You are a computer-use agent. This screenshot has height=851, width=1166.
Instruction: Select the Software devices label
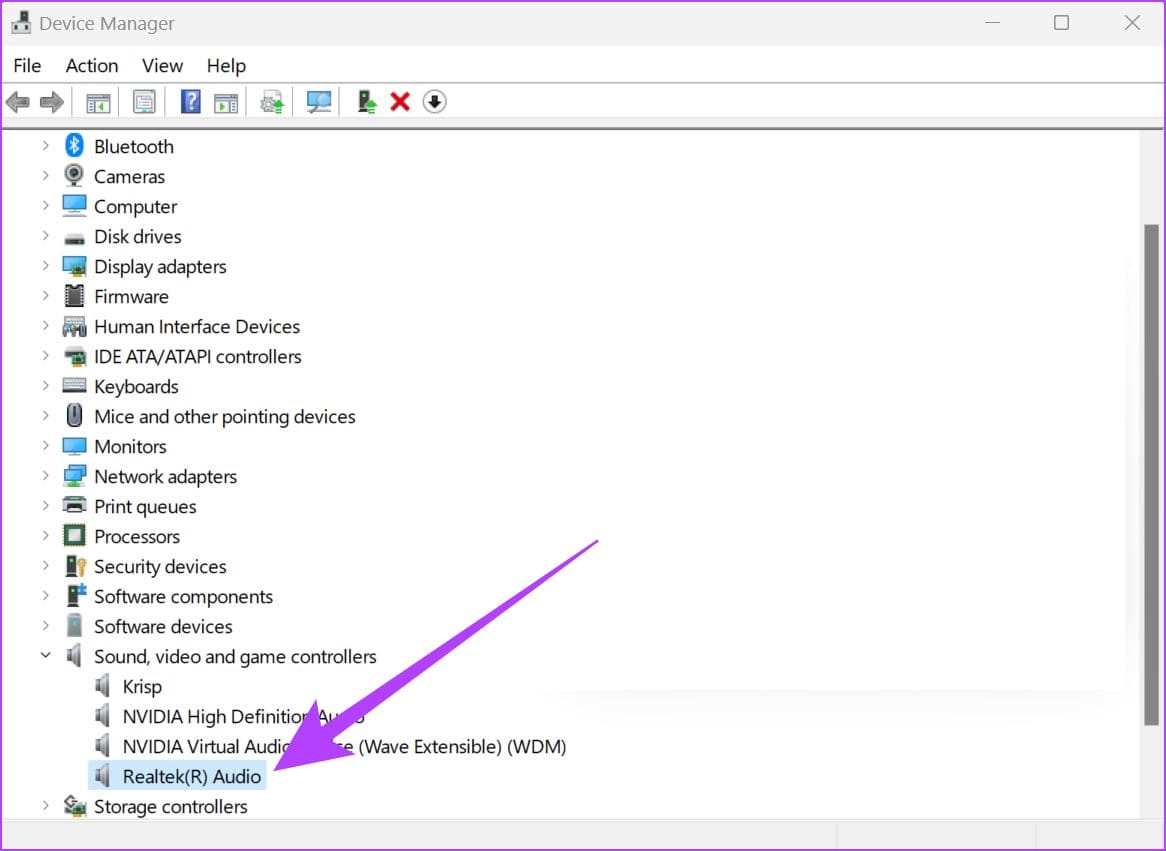tap(163, 626)
